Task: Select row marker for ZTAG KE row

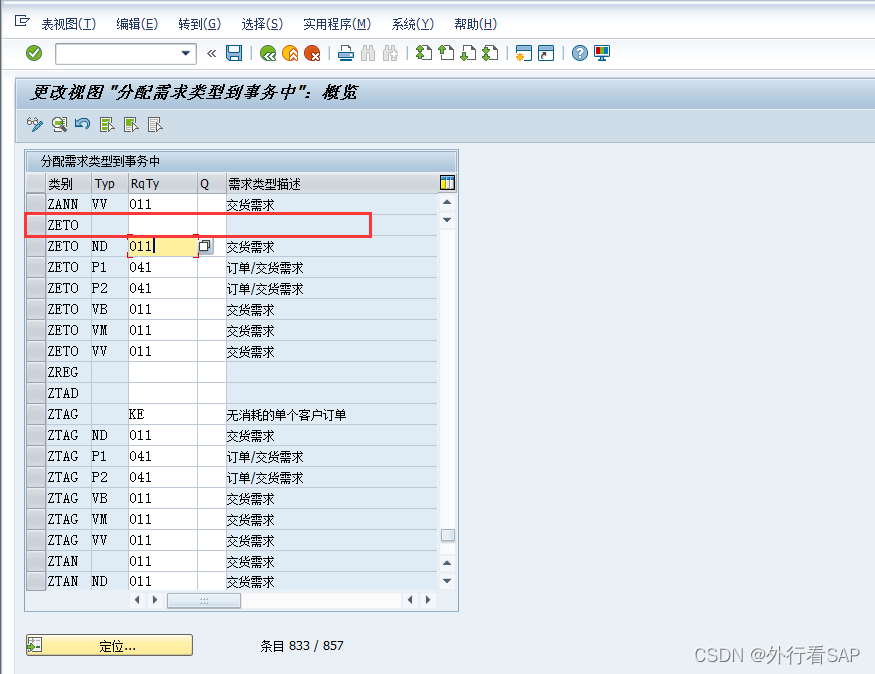Action: tap(35, 414)
